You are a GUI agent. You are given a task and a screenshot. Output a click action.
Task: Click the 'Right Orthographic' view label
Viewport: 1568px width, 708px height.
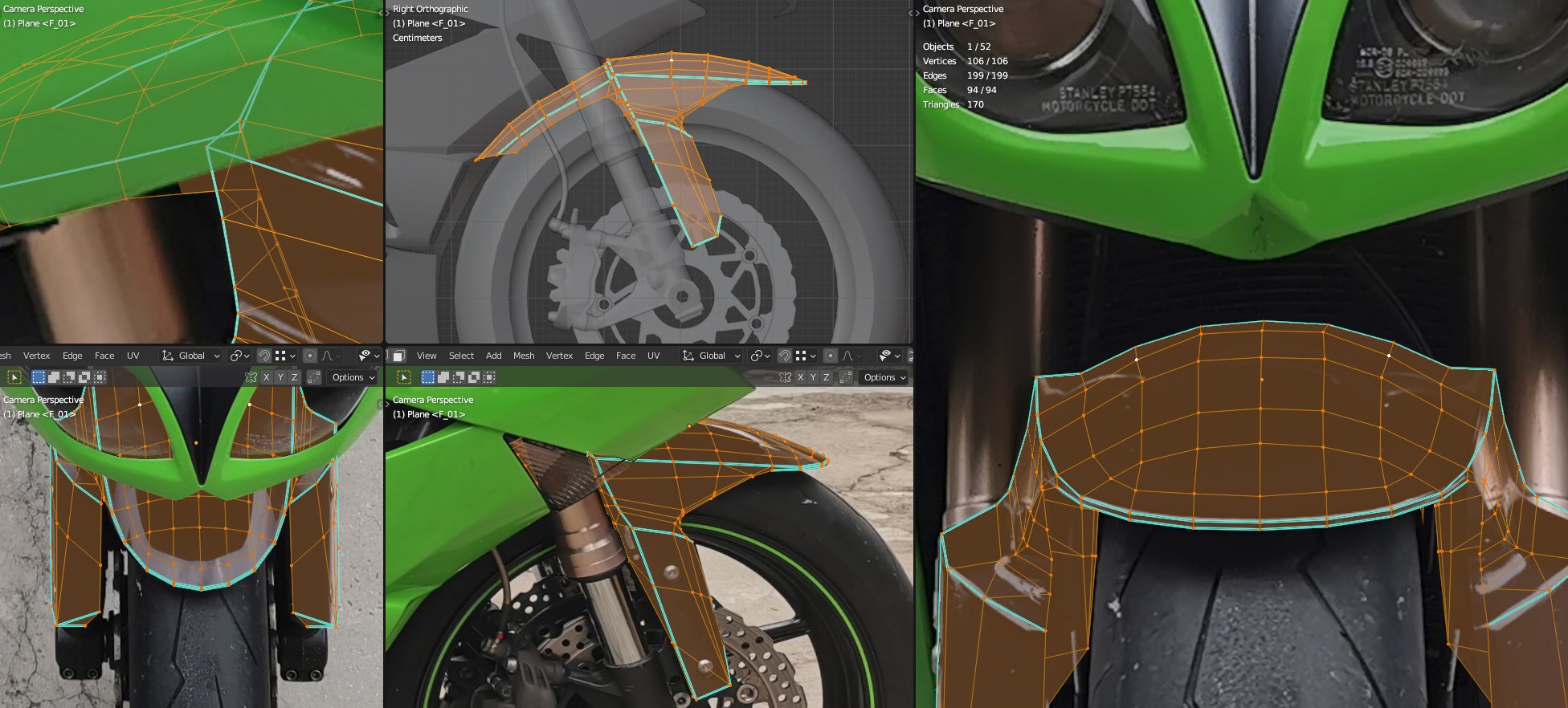point(430,9)
